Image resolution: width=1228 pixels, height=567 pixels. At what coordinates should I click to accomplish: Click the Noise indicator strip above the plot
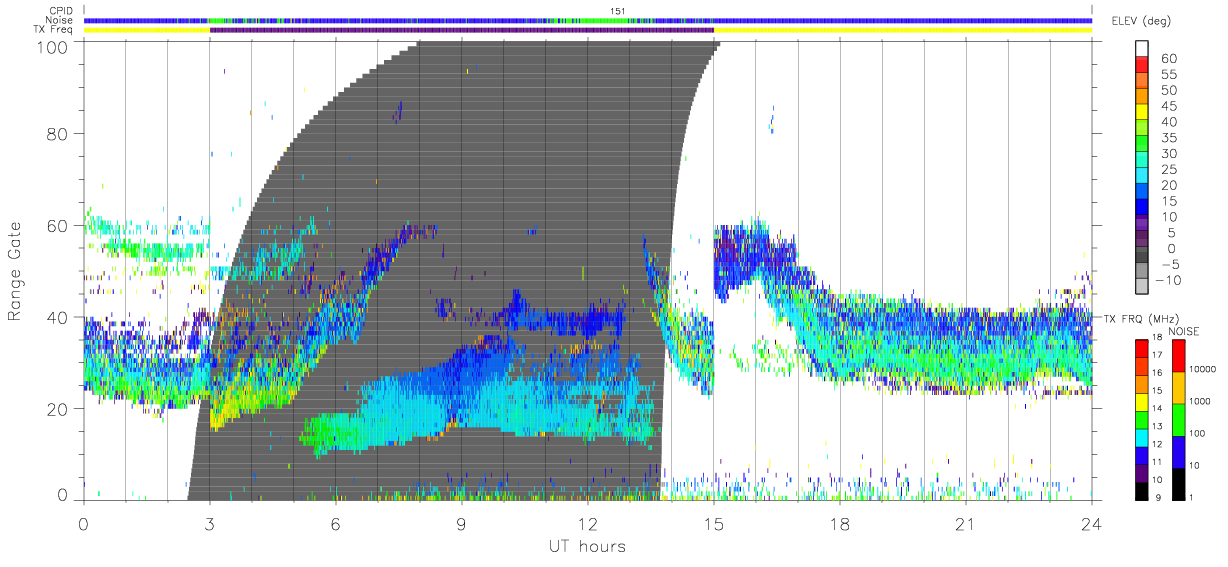coord(587,20)
